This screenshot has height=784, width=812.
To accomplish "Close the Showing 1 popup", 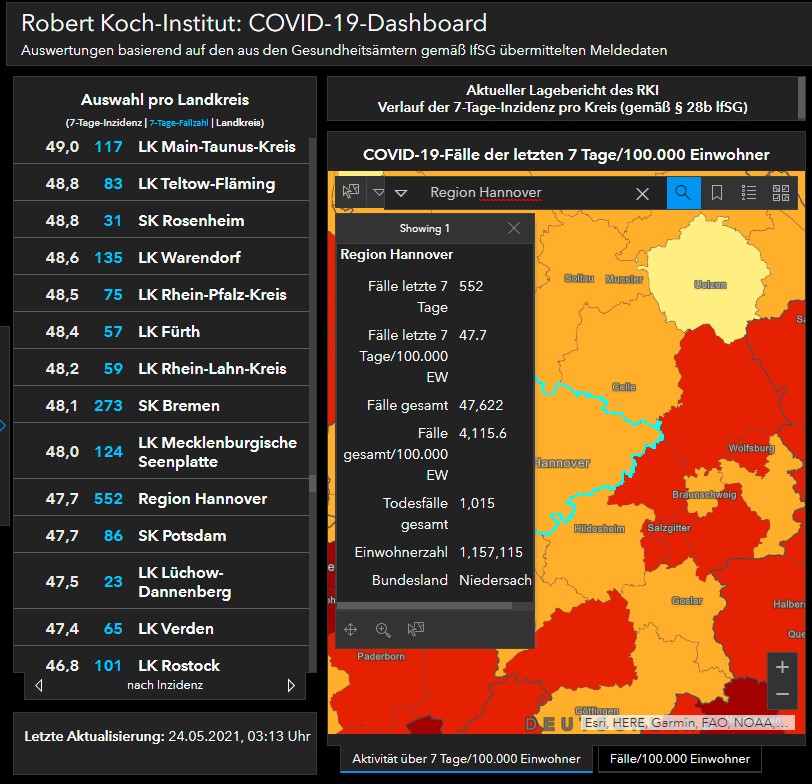I will pyautogui.click(x=514, y=228).
